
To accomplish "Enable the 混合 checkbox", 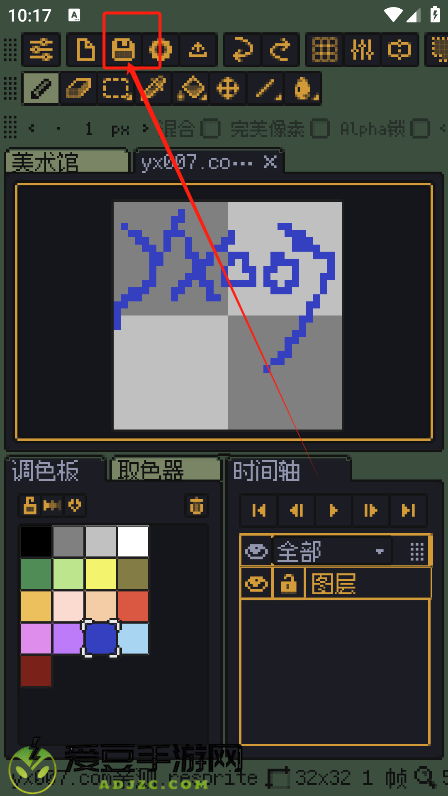I will pyautogui.click(x=211, y=129).
